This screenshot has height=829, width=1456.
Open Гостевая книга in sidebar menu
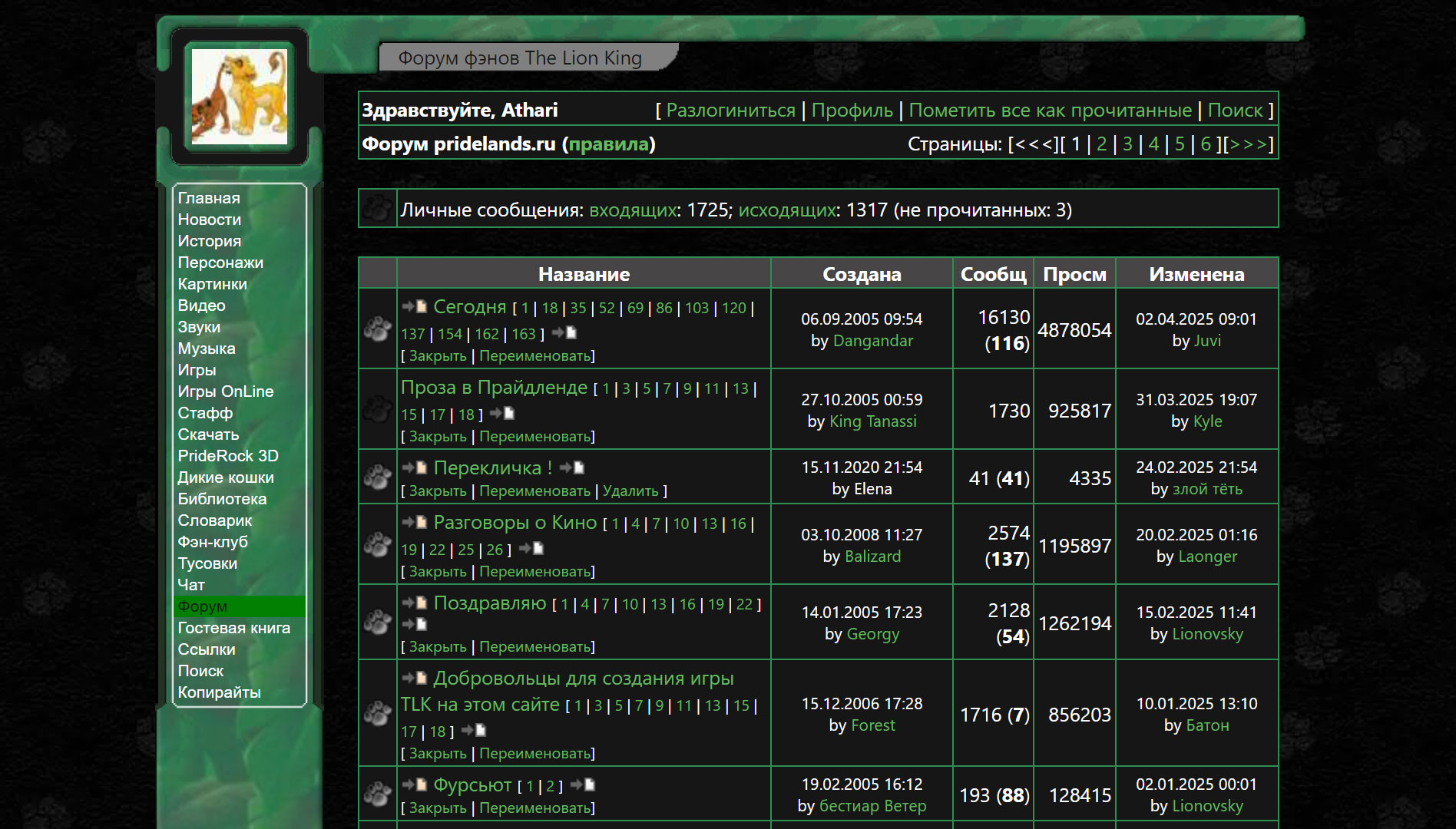click(233, 628)
